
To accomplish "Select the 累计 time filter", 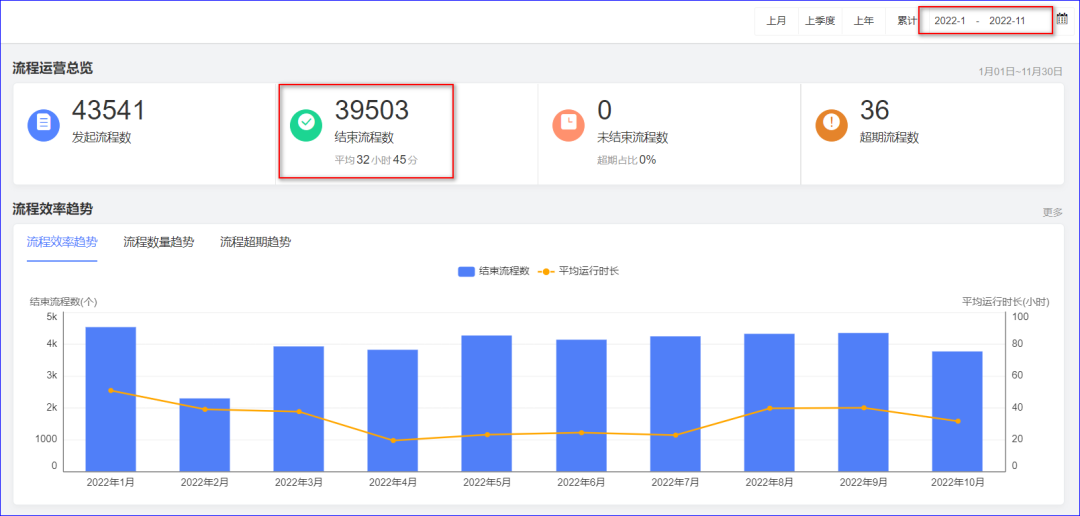I will 906,21.
